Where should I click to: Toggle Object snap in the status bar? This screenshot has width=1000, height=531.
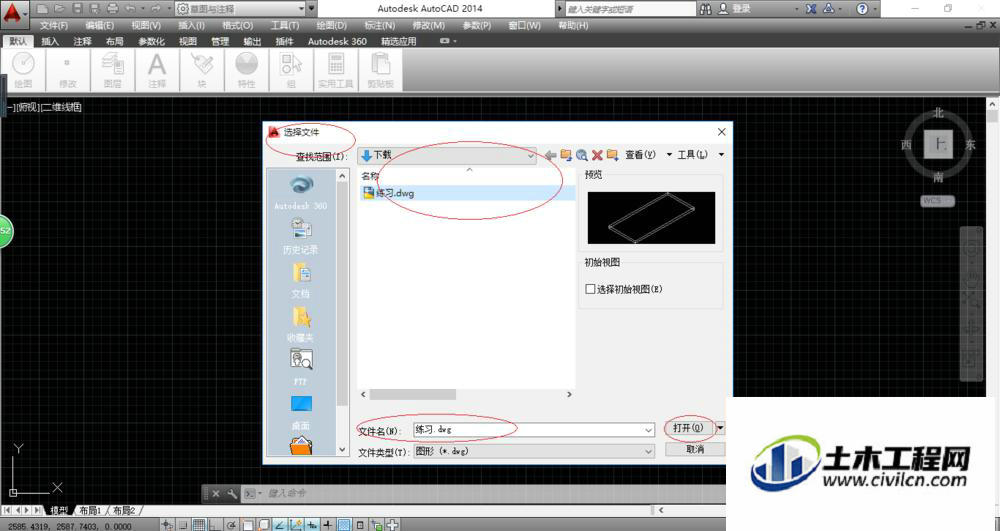click(x=247, y=525)
